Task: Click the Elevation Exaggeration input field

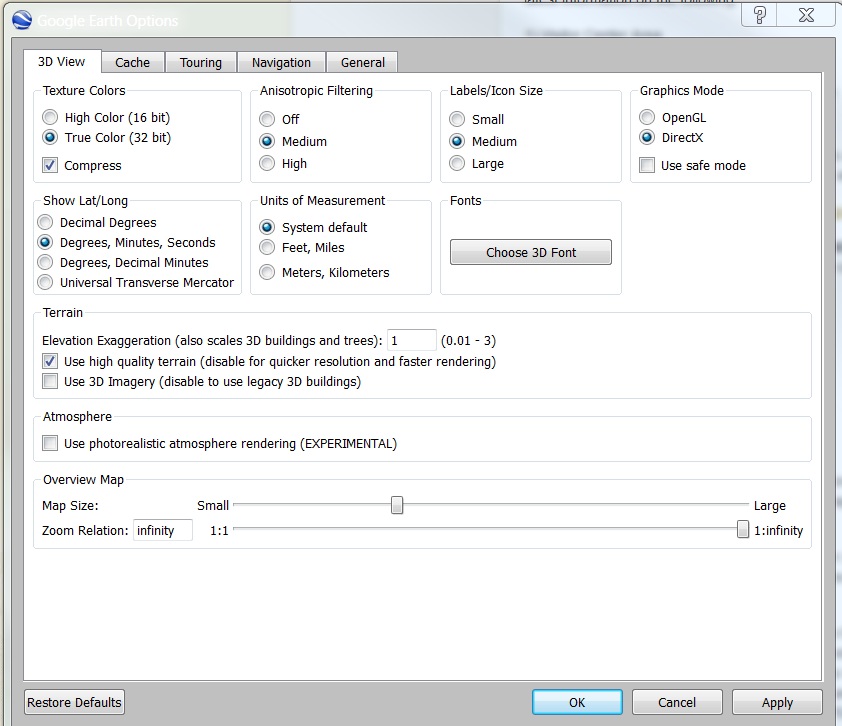Action: (x=411, y=340)
